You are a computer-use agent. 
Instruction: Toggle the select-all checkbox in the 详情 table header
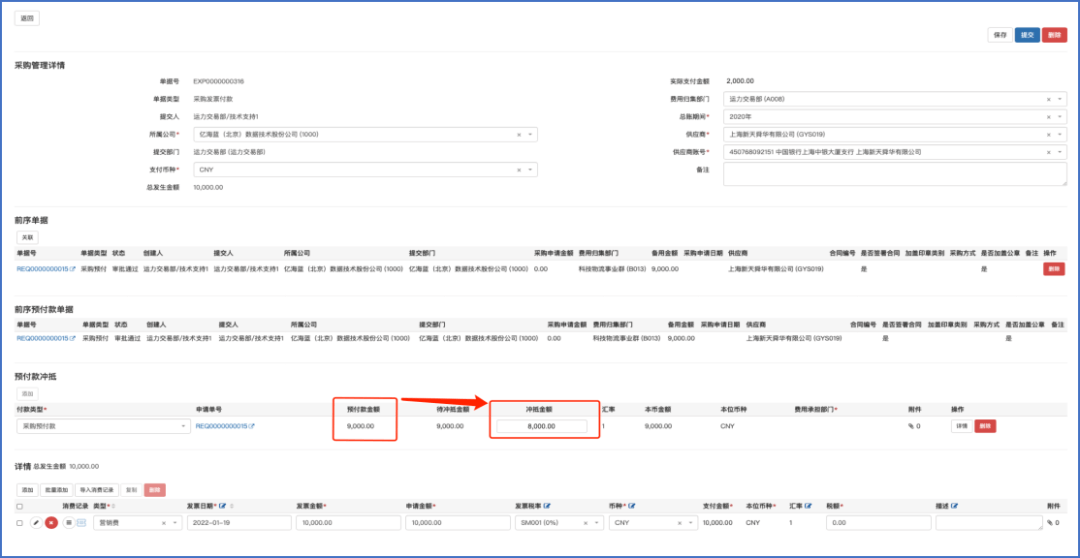point(19,506)
